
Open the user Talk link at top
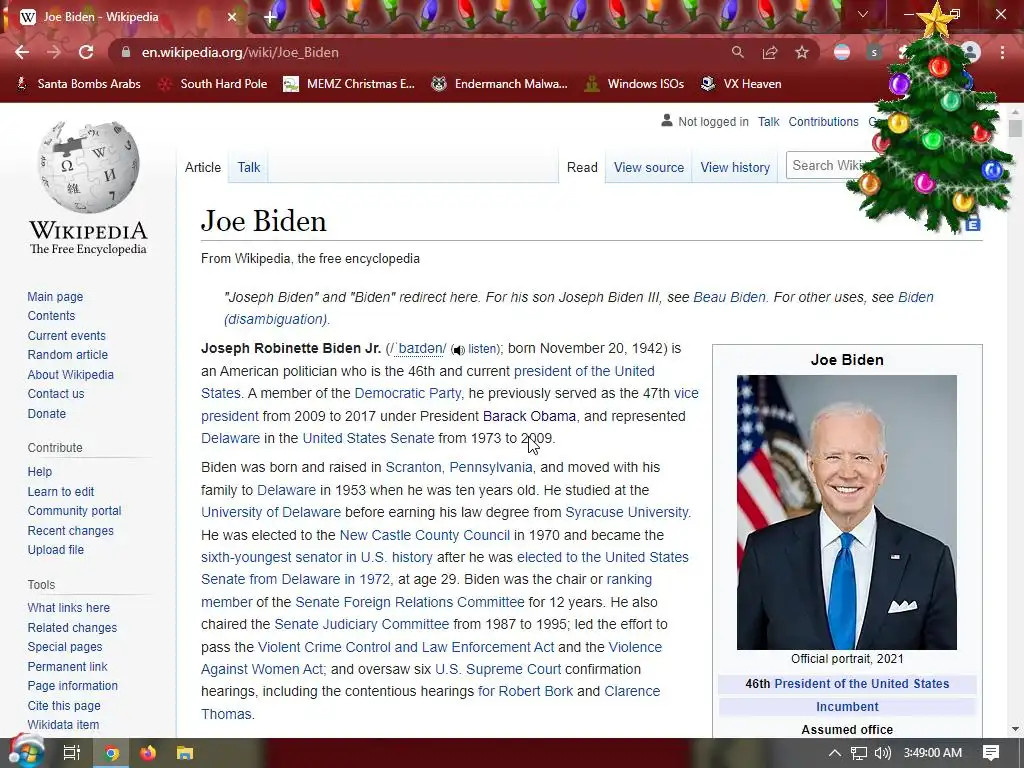(x=769, y=121)
